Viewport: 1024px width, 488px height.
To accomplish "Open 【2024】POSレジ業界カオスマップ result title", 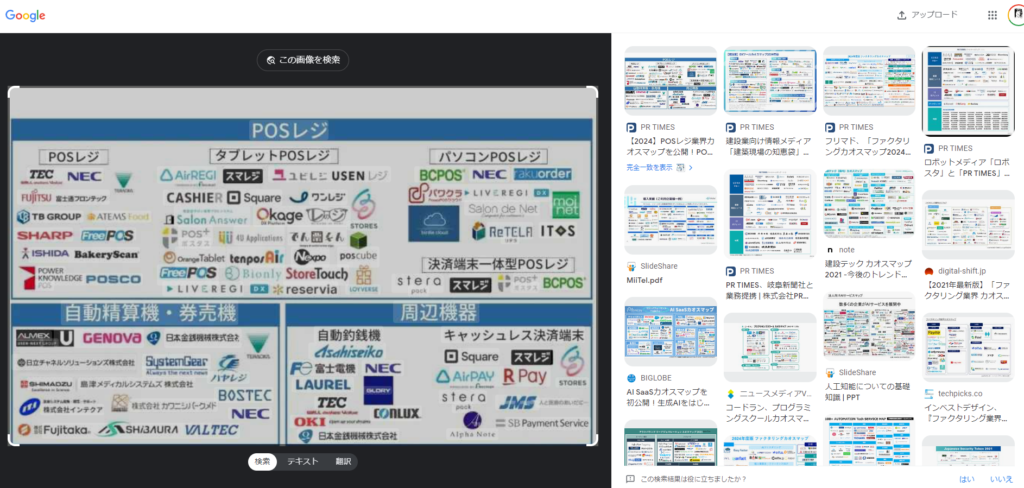I will pos(671,146).
